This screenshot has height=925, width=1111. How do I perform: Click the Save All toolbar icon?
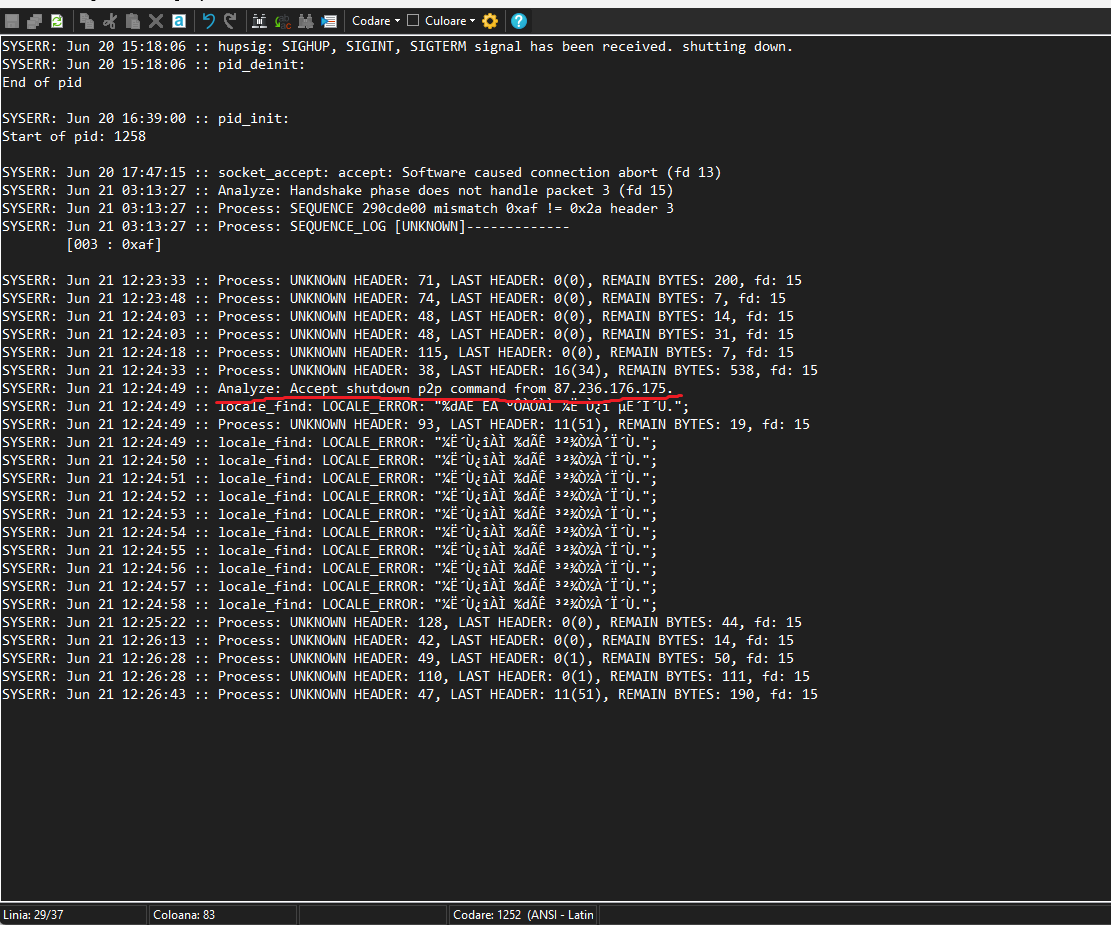pos(34,21)
